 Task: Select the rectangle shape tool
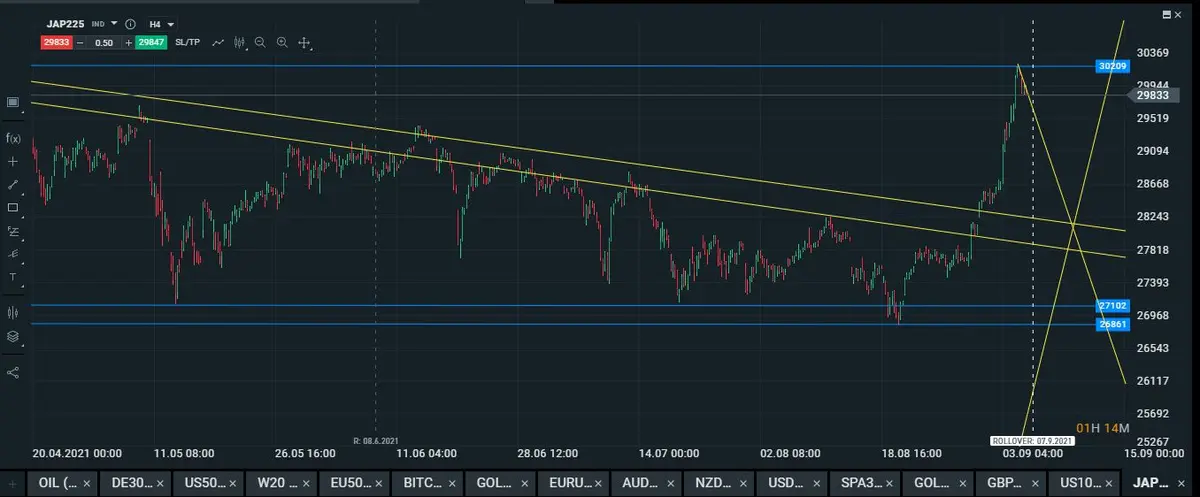[x=13, y=208]
